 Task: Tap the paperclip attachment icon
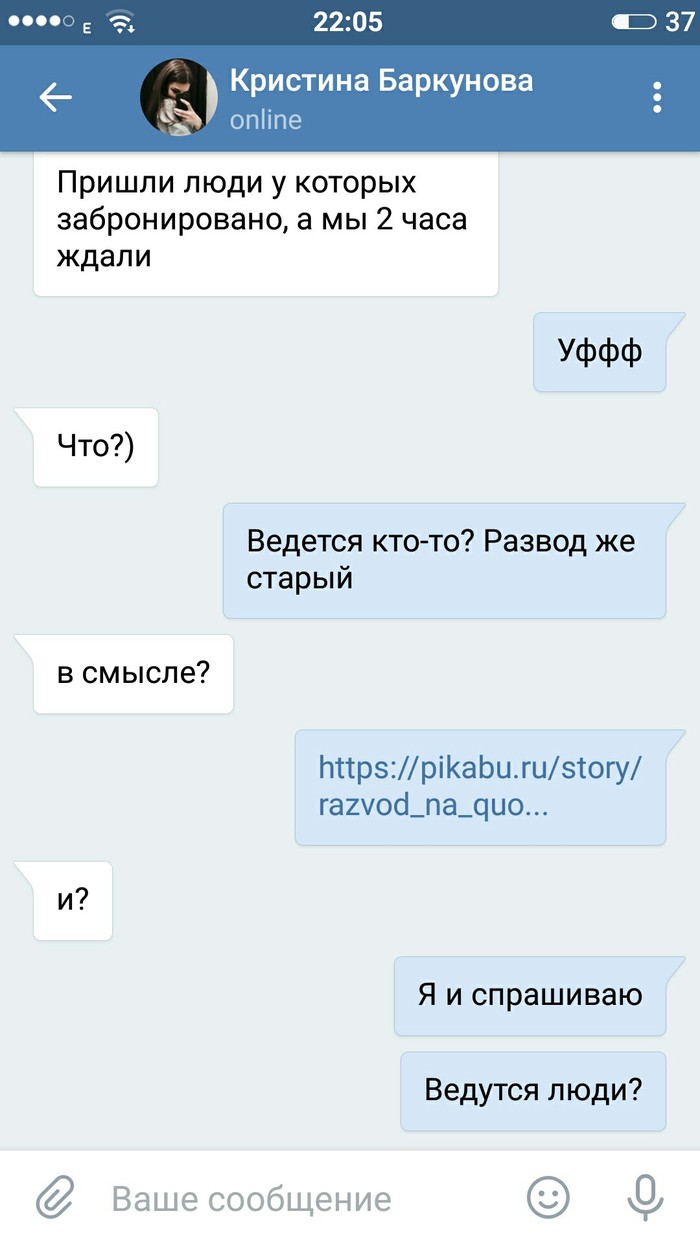56,1197
